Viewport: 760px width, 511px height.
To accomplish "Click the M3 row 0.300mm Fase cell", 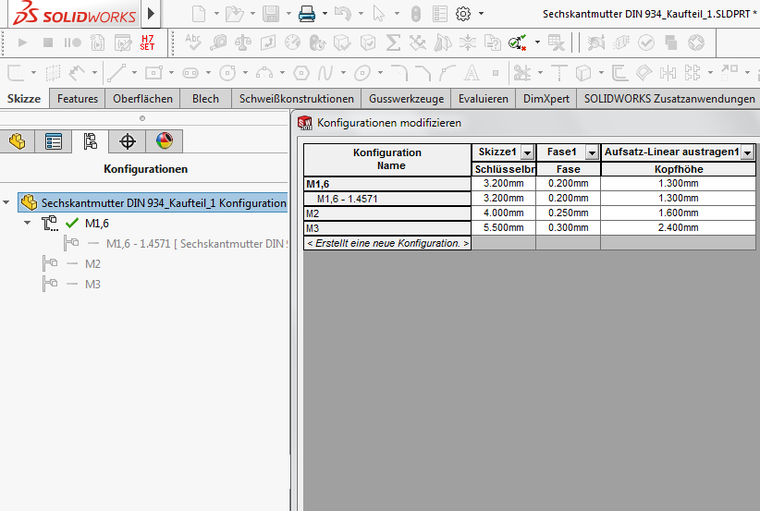I will pos(568,227).
